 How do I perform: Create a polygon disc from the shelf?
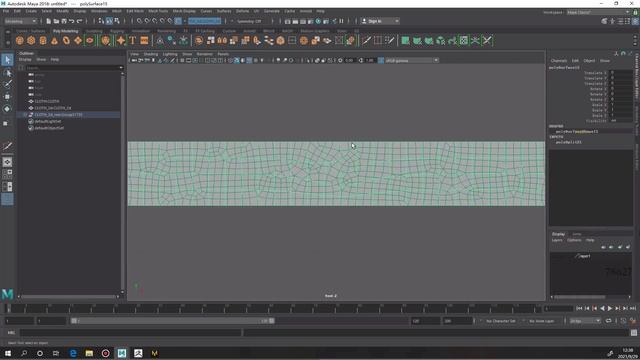(x=90, y=40)
